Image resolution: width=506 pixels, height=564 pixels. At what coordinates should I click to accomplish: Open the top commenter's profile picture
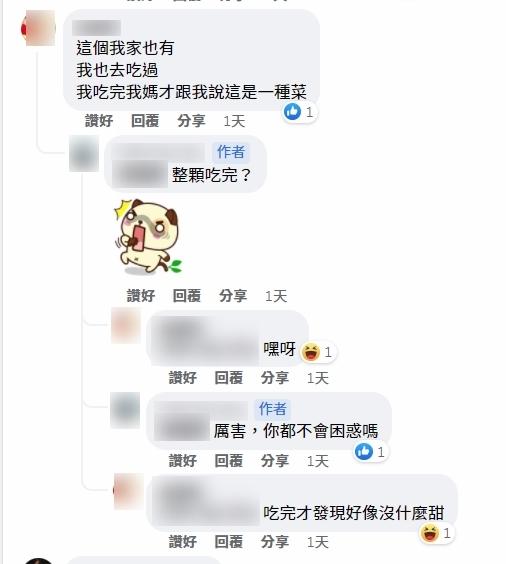click(39, 28)
